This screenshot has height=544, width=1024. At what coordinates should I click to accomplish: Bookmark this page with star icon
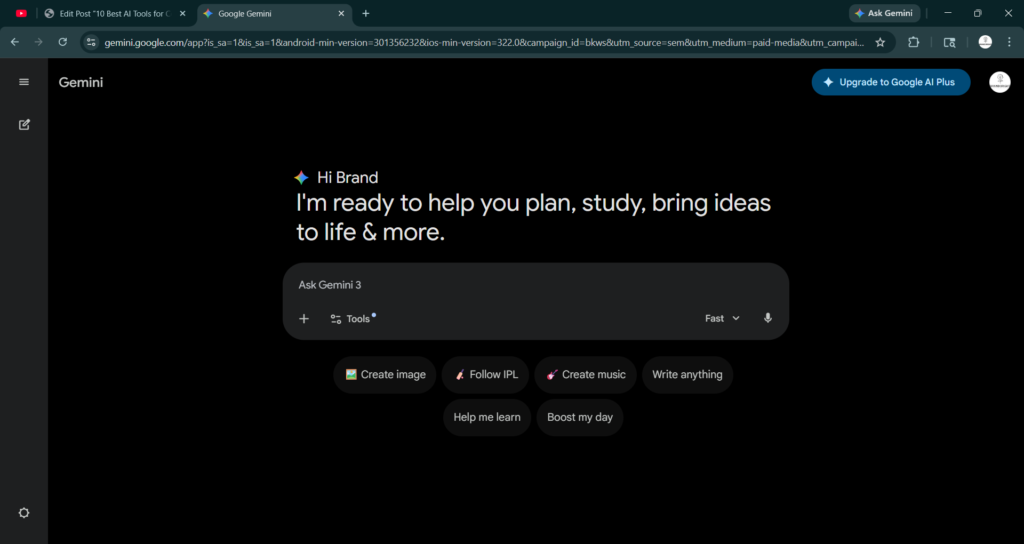coord(880,42)
